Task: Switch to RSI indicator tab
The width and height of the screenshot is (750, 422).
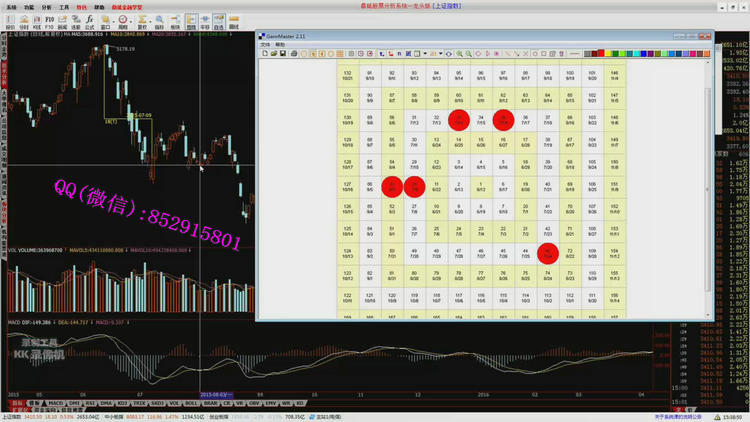Action: (90, 403)
